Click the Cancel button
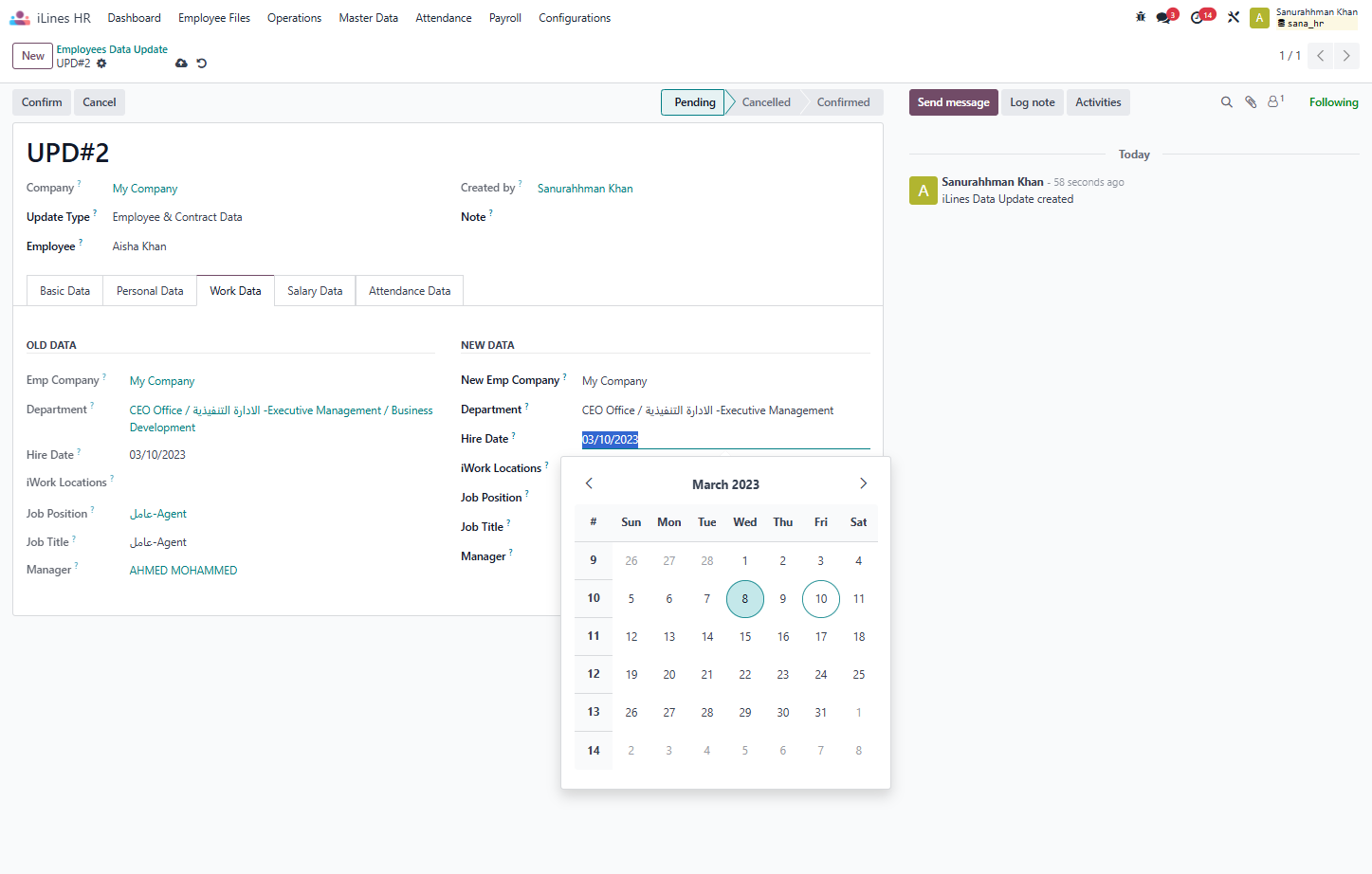This screenshot has height=874, width=1372. [x=100, y=102]
